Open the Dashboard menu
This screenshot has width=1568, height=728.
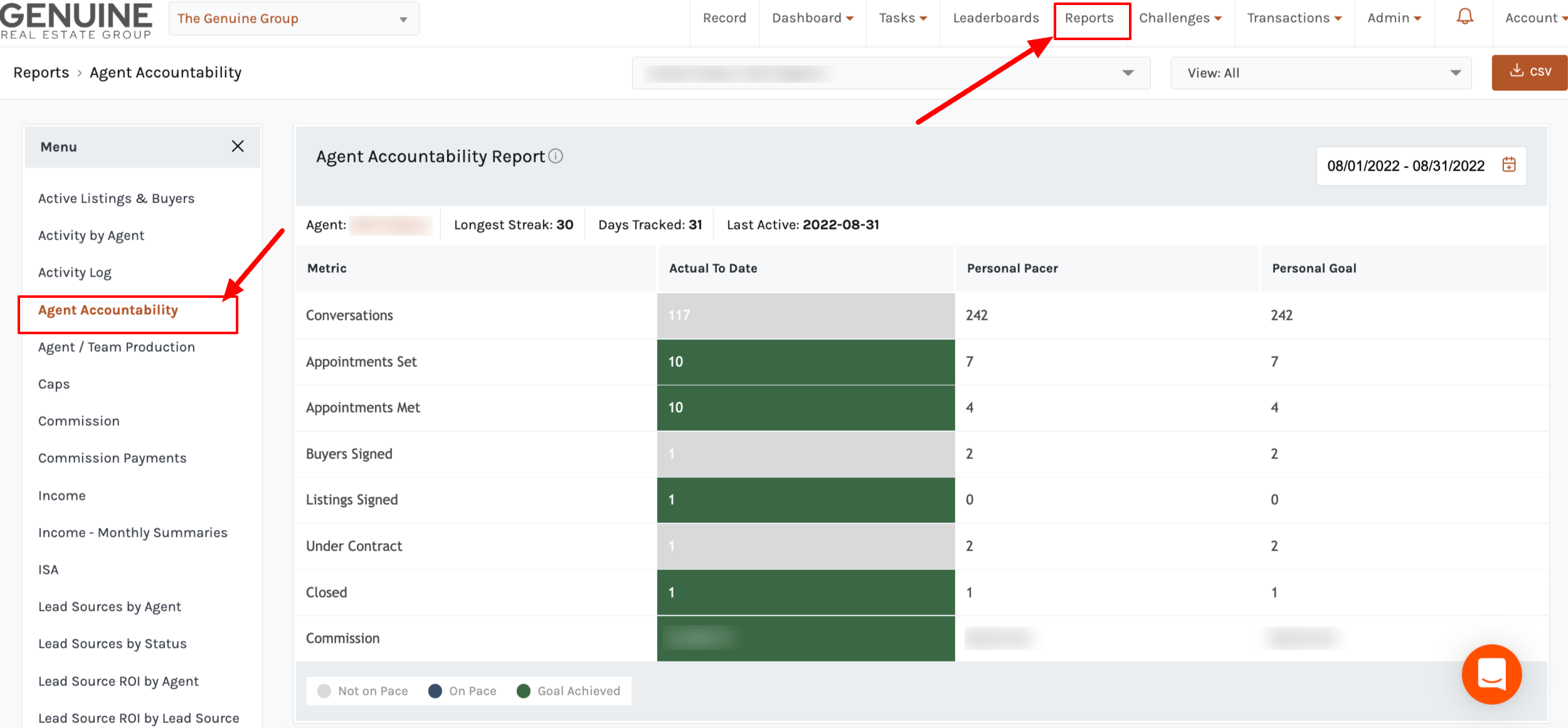coord(812,18)
